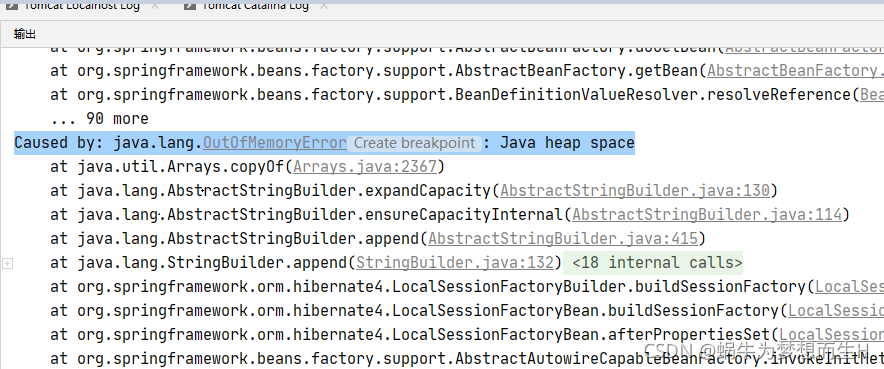884x369 pixels.
Task: Click 'at java.util.Arrays.copyOf' text
Action: click(x=167, y=167)
